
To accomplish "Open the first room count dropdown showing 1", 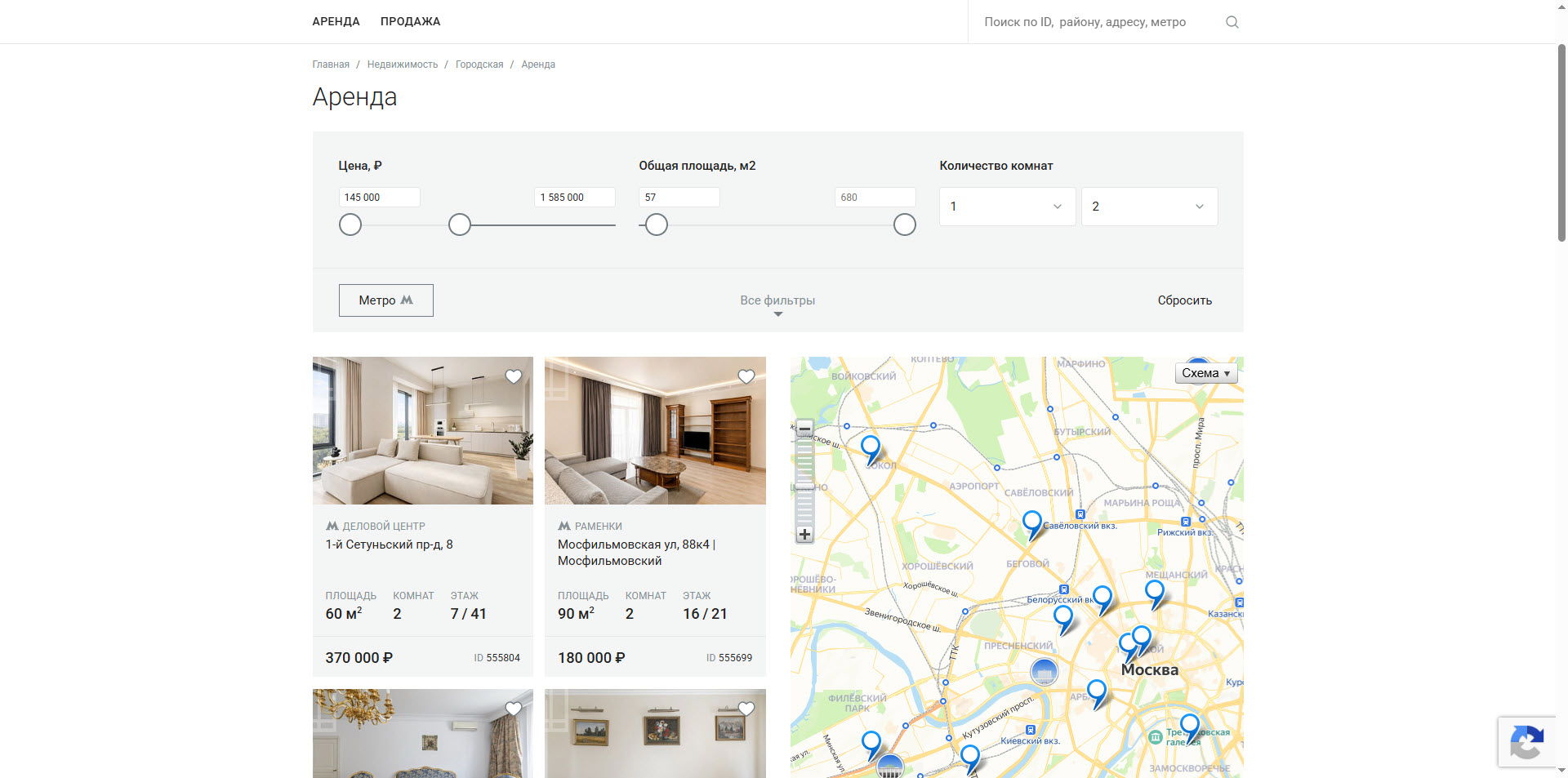I will [x=1008, y=207].
